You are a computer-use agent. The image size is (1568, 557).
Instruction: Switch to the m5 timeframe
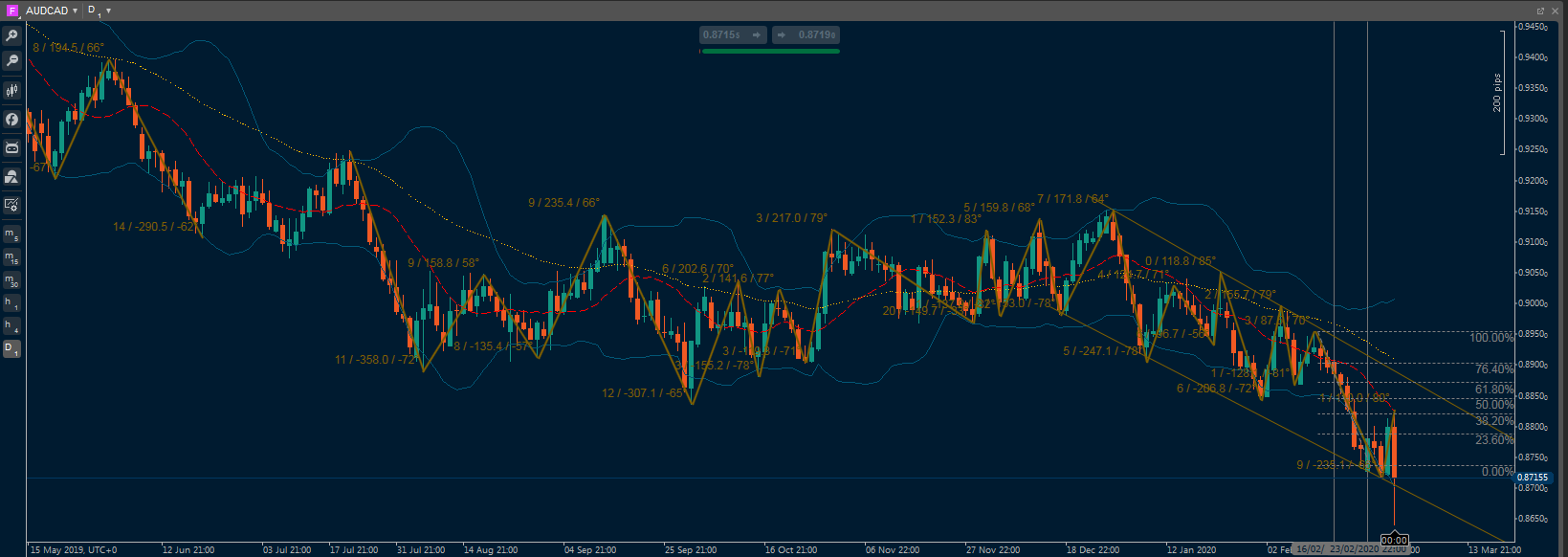11,234
